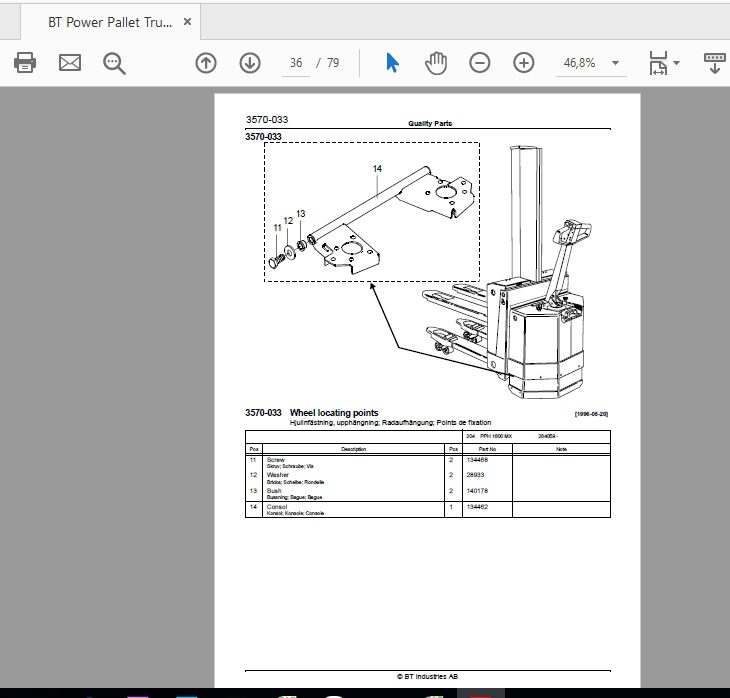
Task: Click part number 134462 for Consol
Action: [x=477, y=507]
